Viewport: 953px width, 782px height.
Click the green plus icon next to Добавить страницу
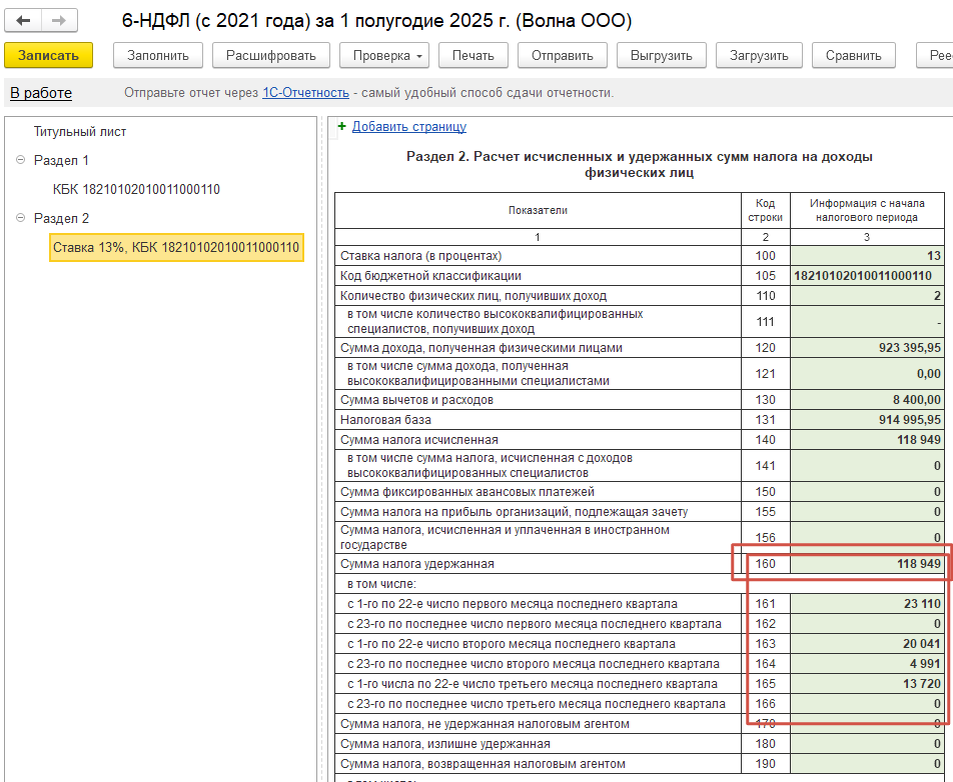(x=342, y=126)
